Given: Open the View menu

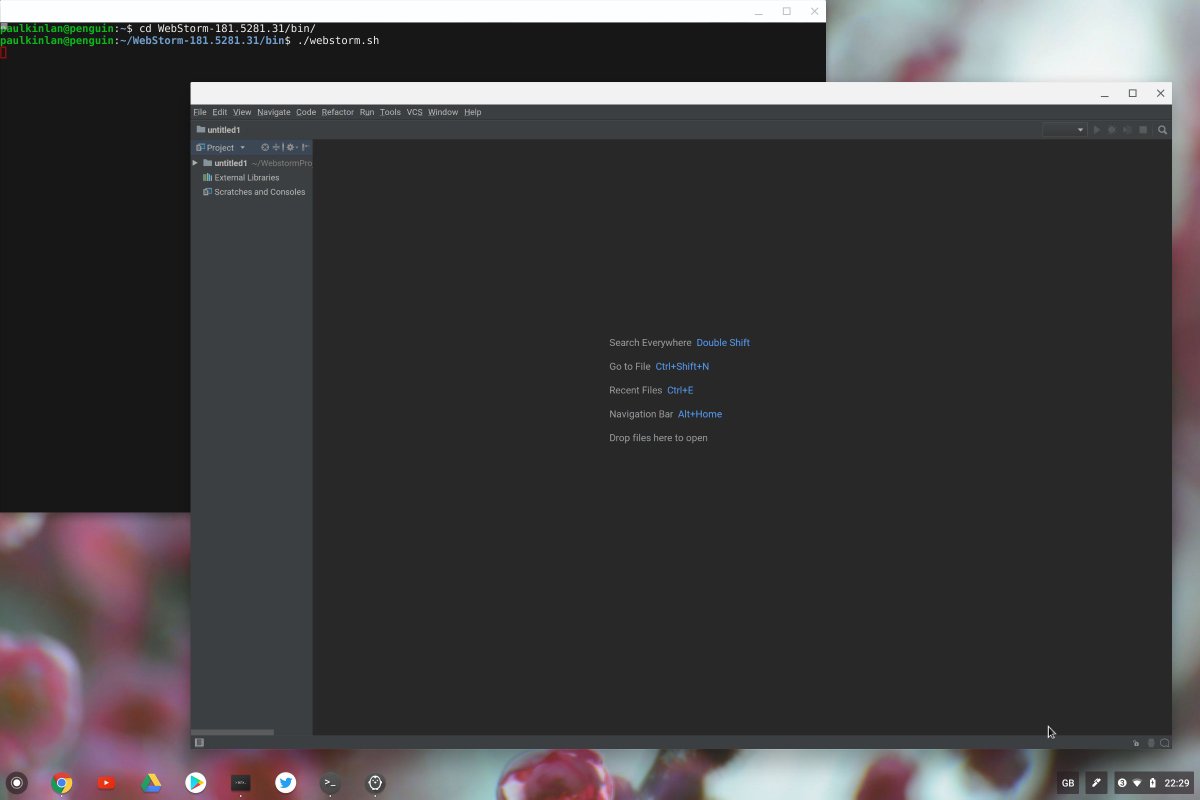Looking at the screenshot, I should (242, 112).
